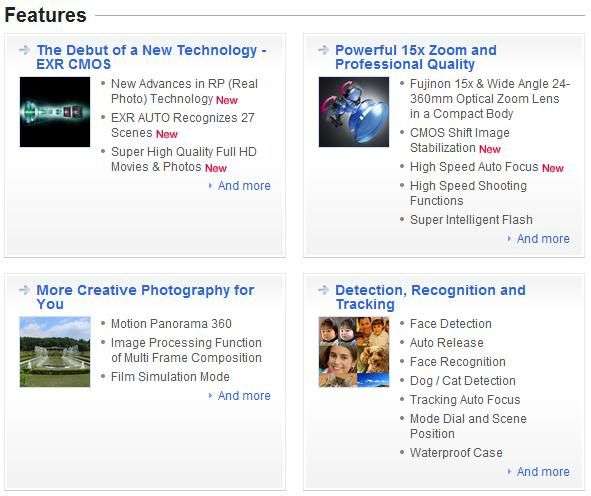The width and height of the screenshot is (591, 496).
Task: Select the 'Motion Panorama 360' list item
Action: [x=171, y=324]
